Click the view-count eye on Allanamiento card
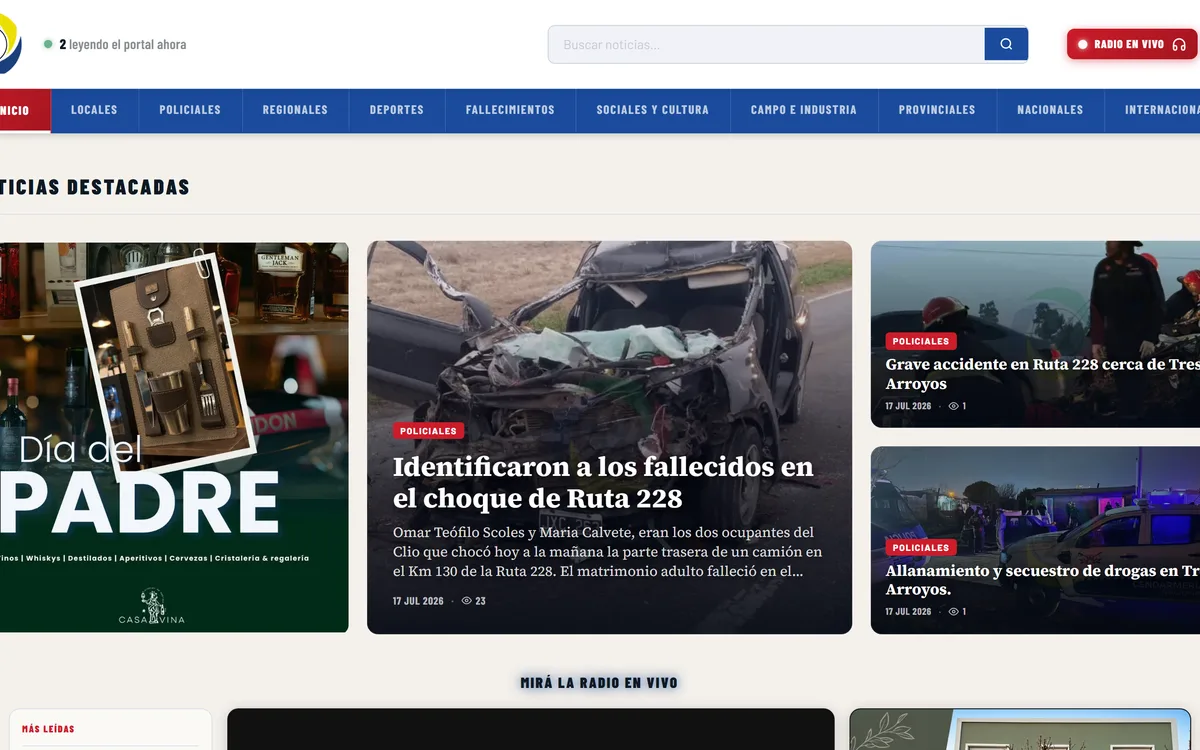Image resolution: width=1200 pixels, height=750 pixels. click(954, 611)
